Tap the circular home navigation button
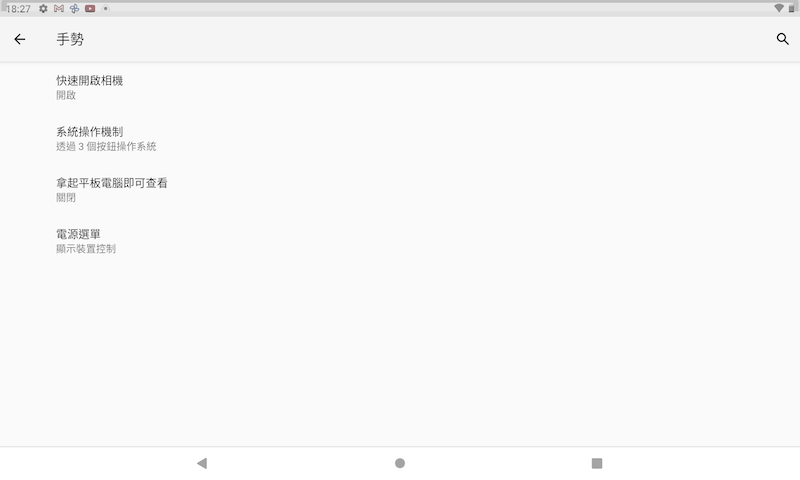The image size is (800, 480). pos(400,463)
